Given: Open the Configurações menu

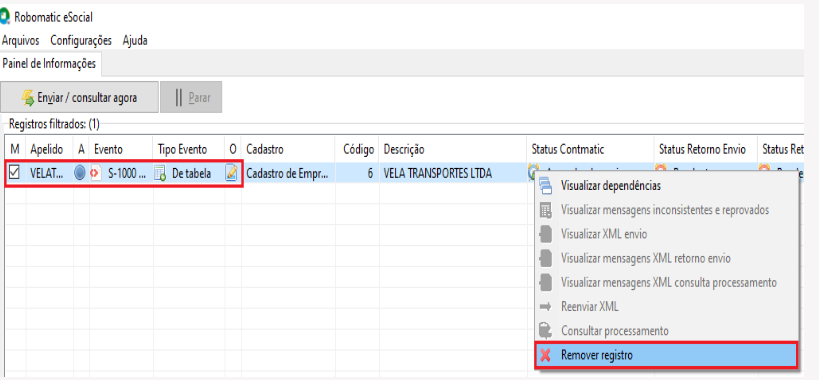Looking at the screenshot, I should pos(81,40).
